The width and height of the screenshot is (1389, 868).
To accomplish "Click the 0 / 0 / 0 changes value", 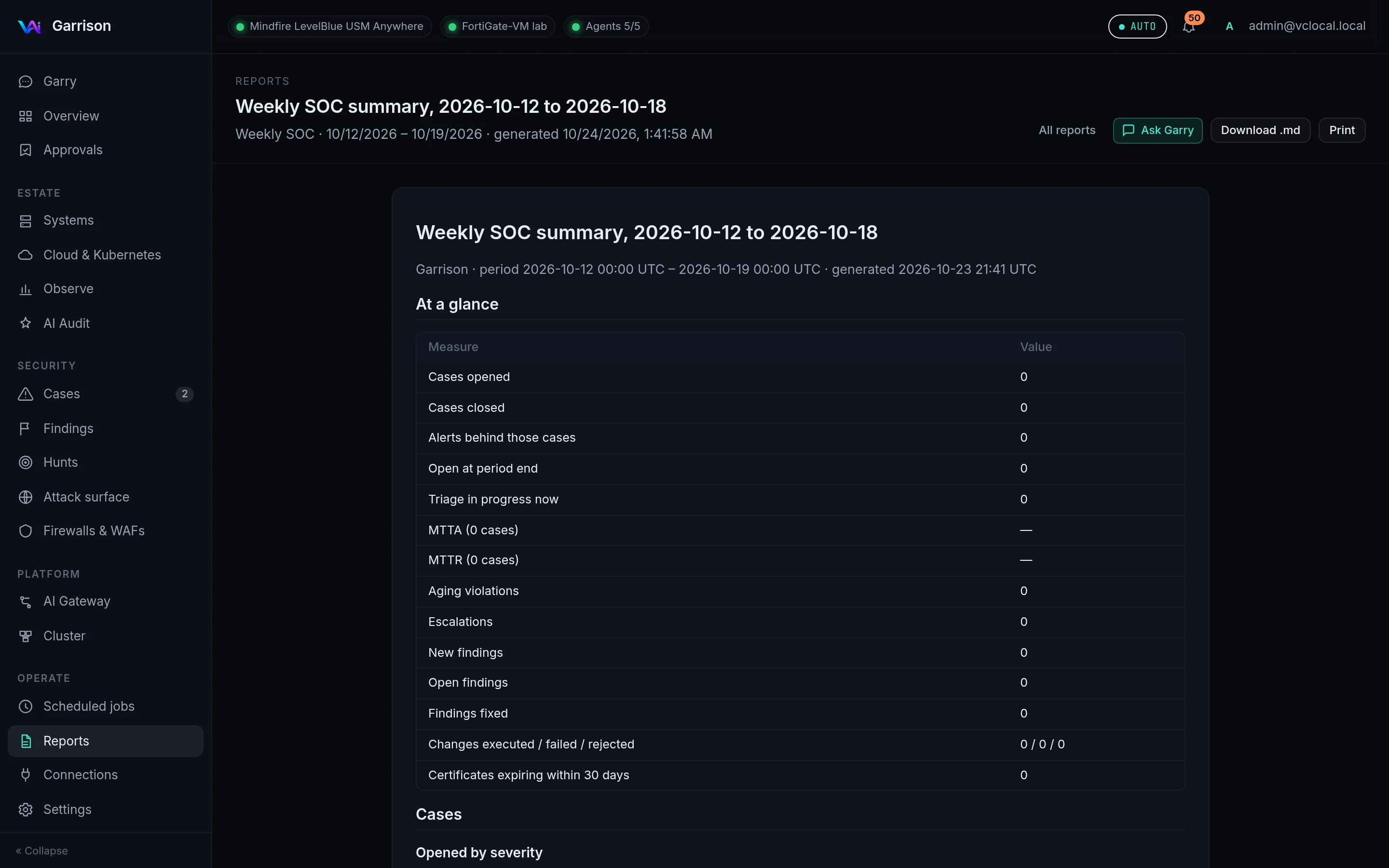I will pos(1042,745).
